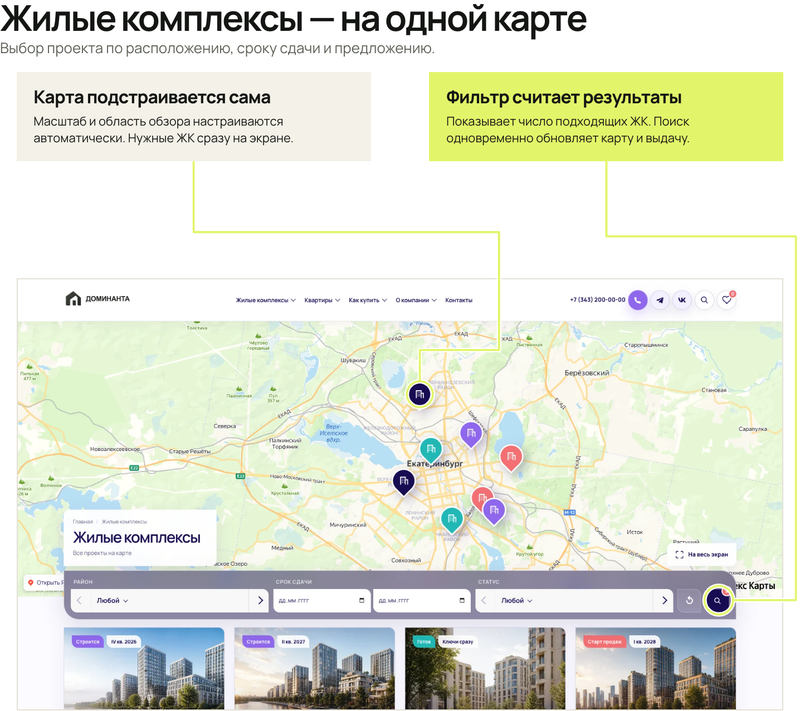Click the header search magnifier icon
The height and width of the screenshot is (711, 800).
tap(704, 300)
